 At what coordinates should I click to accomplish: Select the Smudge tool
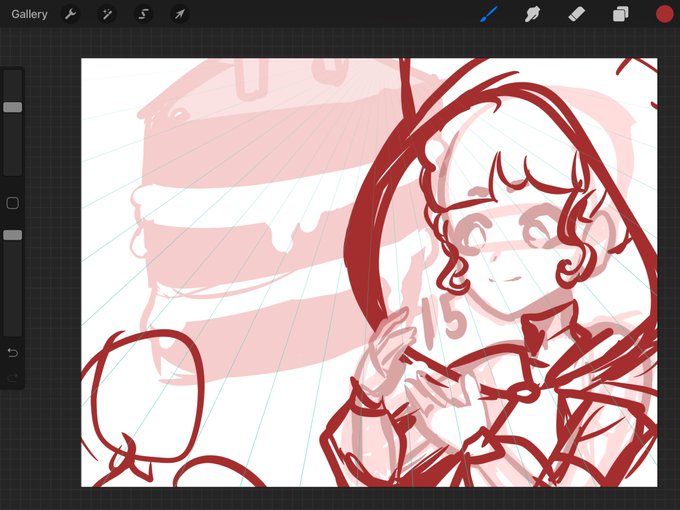point(532,14)
